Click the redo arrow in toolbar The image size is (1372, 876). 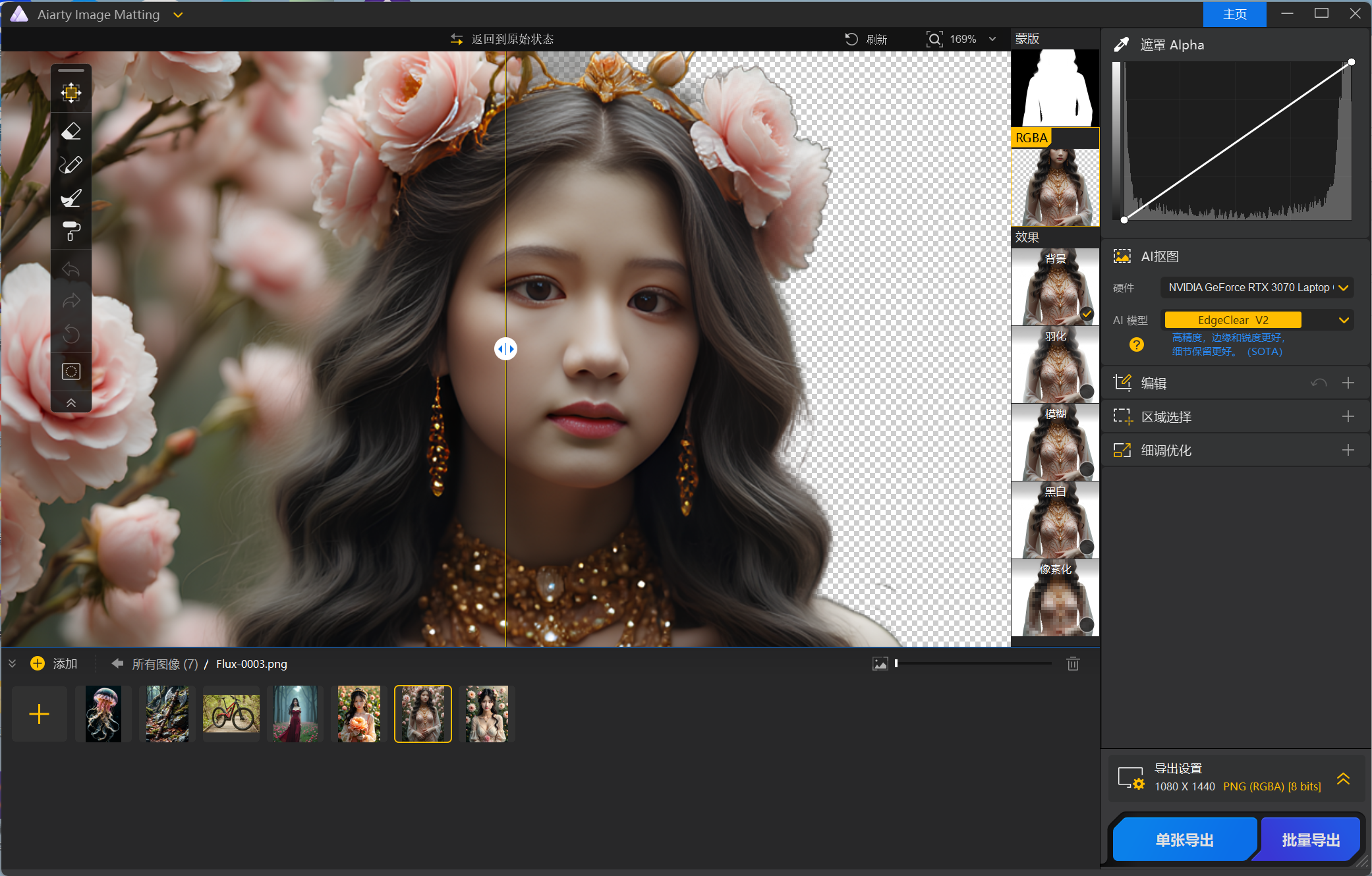coord(71,302)
